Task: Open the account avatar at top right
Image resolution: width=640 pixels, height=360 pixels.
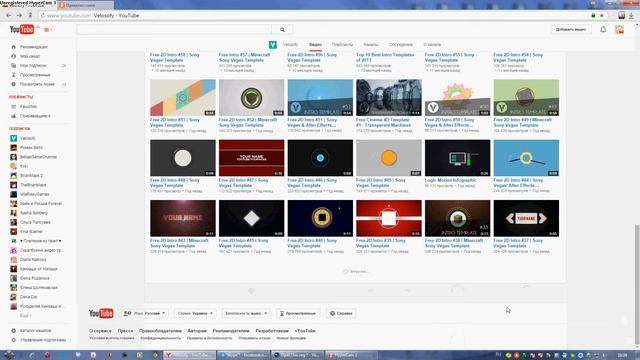Action: (619, 29)
